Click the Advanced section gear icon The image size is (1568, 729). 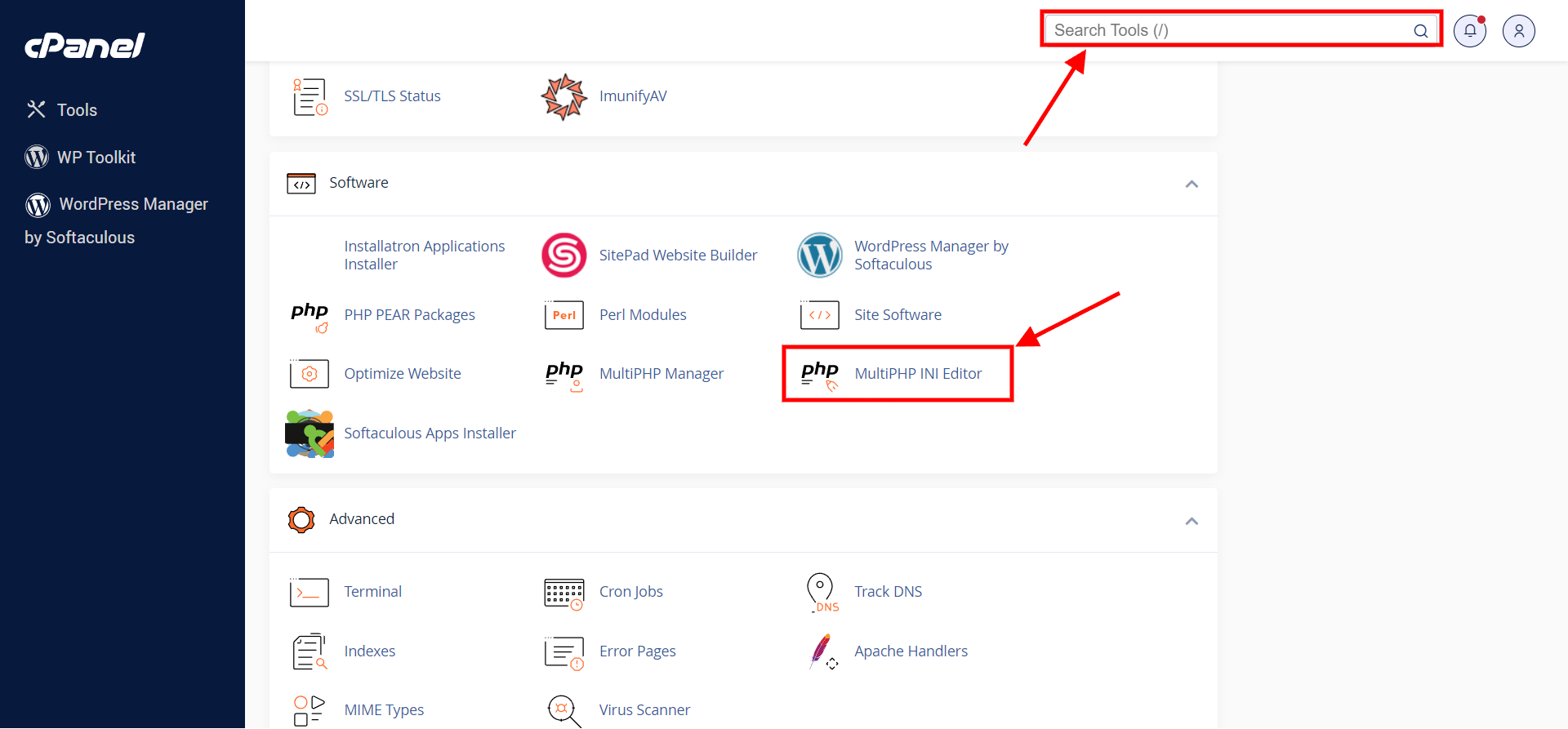pyautogui.click(x=301, y=520)
